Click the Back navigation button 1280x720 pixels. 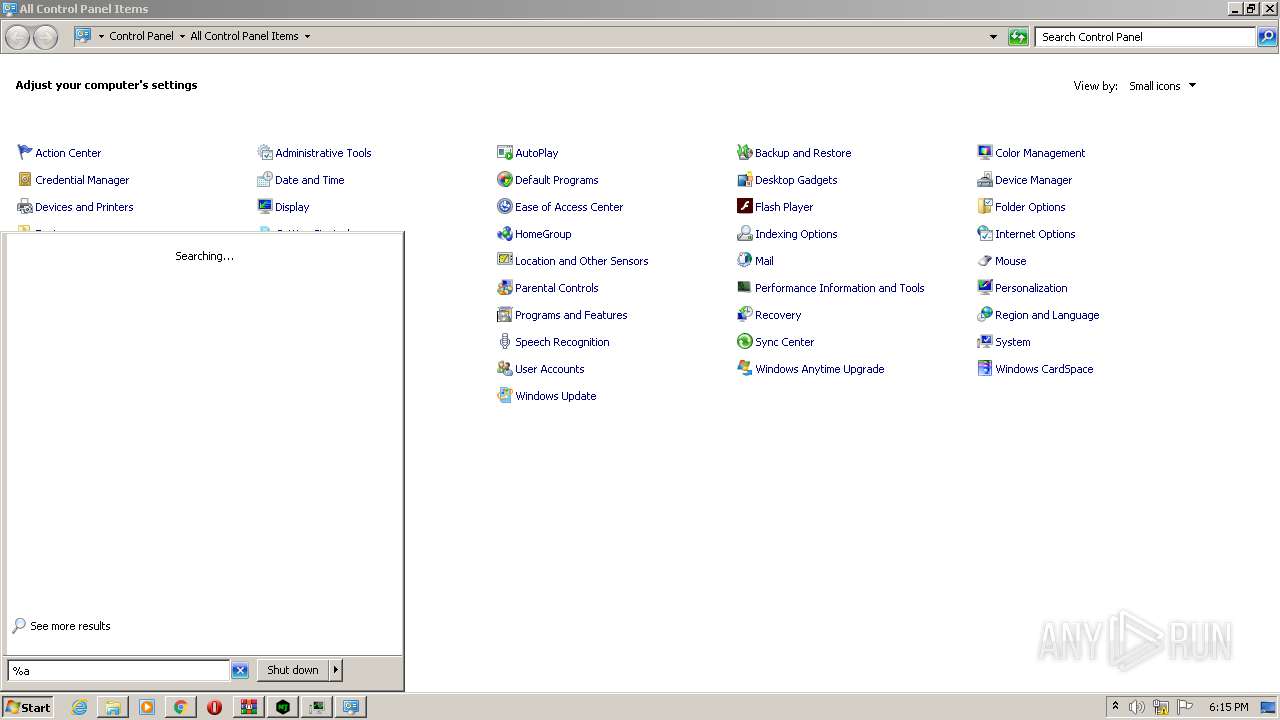coord(18,37)
